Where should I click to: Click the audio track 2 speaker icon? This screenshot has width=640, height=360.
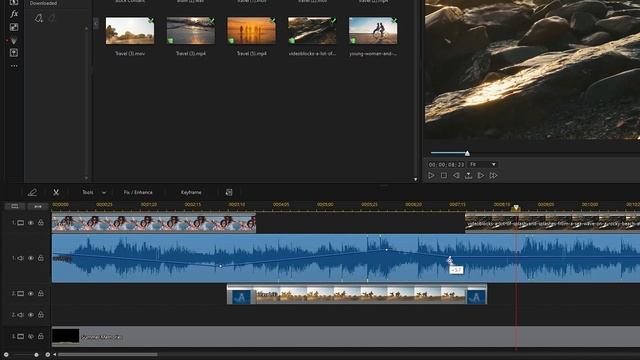click(x=20, y=315)
